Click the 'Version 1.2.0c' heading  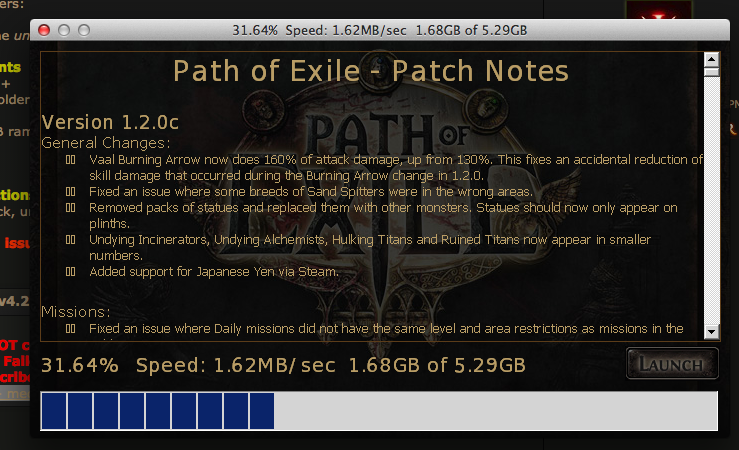point(110,123)
